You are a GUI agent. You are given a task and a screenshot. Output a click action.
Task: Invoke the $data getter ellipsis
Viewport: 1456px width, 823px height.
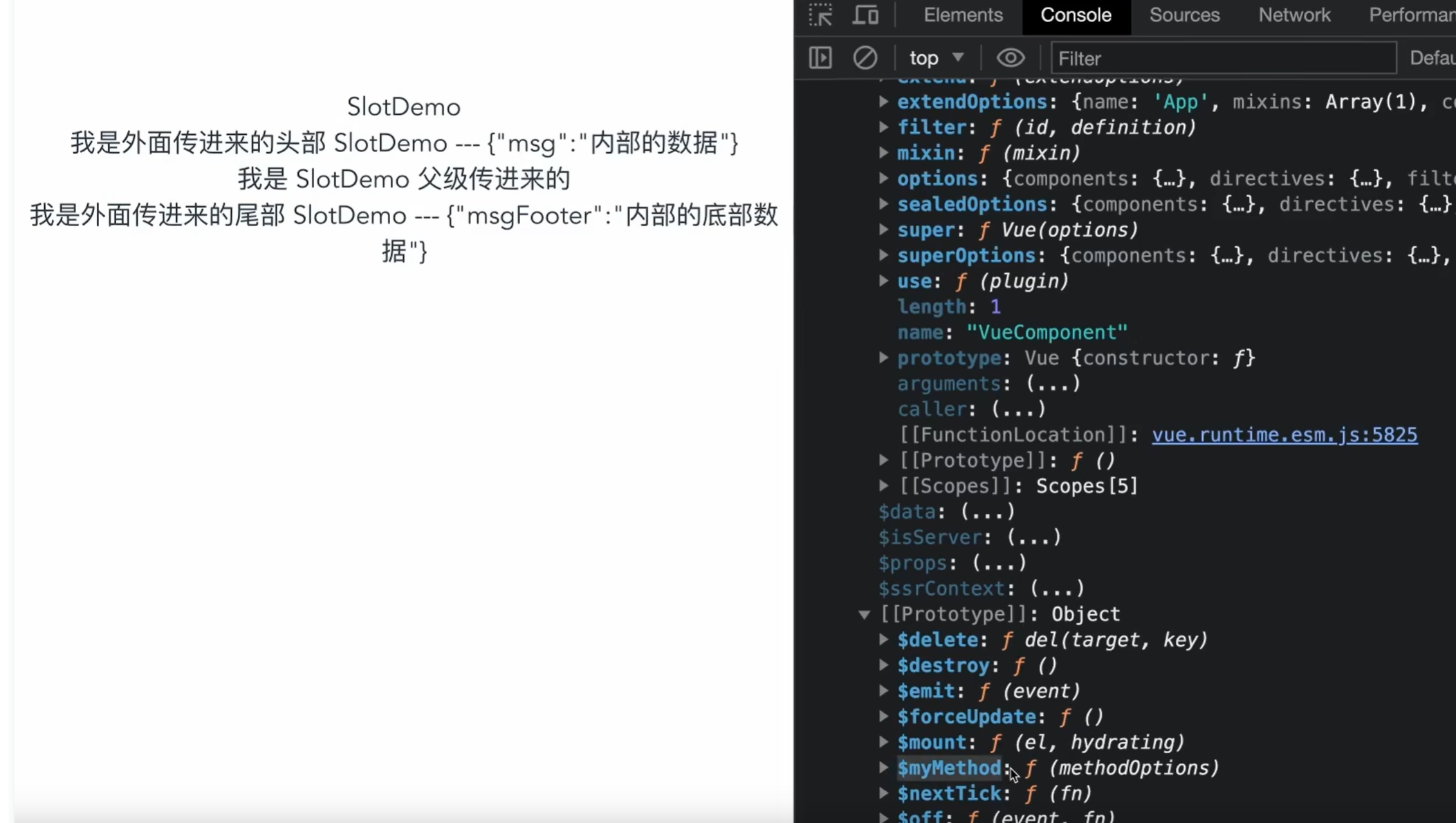pyautogui.click(x=987, y=512)
